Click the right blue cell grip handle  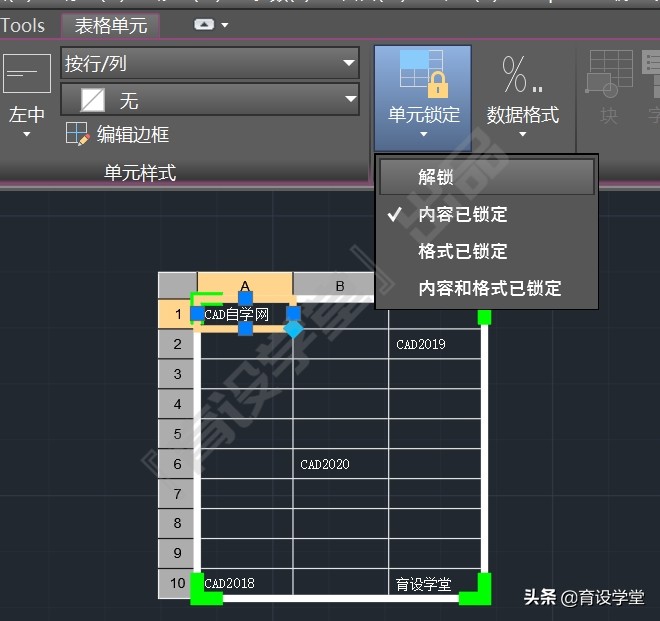293,314
